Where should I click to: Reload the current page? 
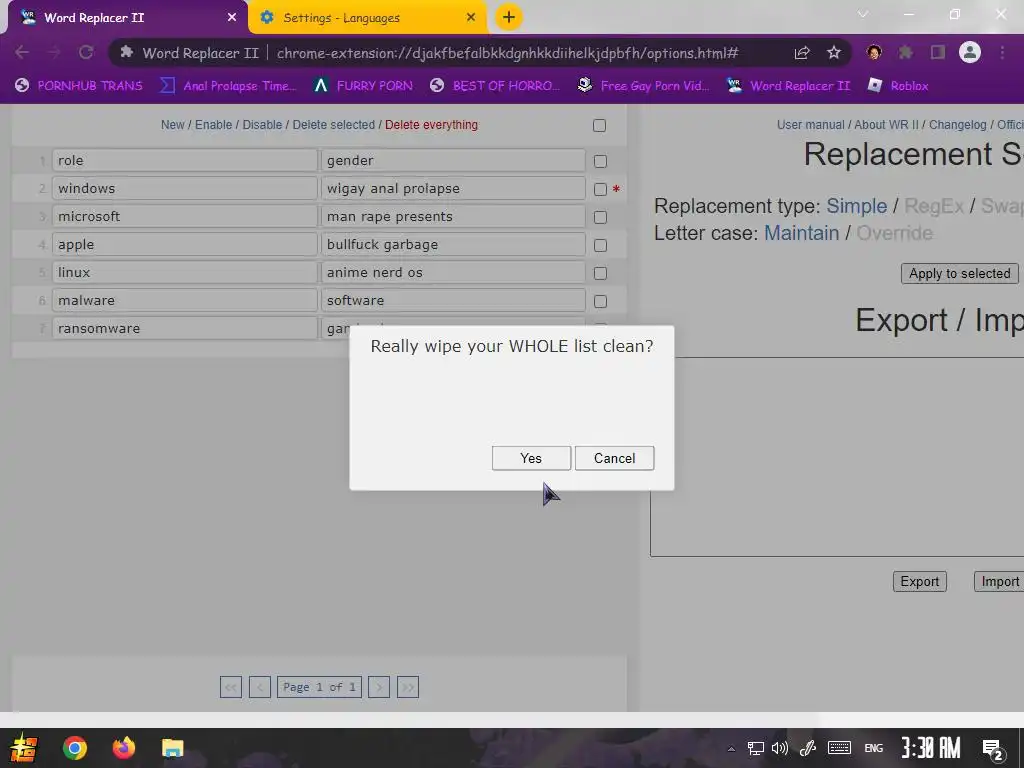(86, 52)
